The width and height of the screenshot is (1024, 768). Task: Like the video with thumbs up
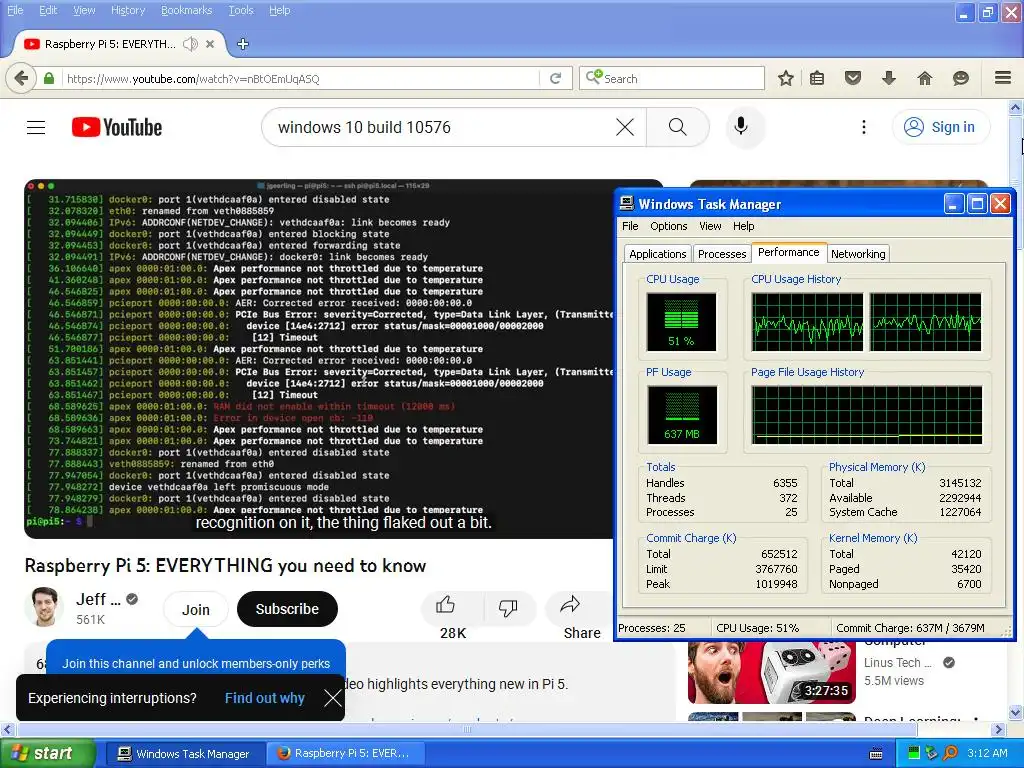[x=445, y=605]
